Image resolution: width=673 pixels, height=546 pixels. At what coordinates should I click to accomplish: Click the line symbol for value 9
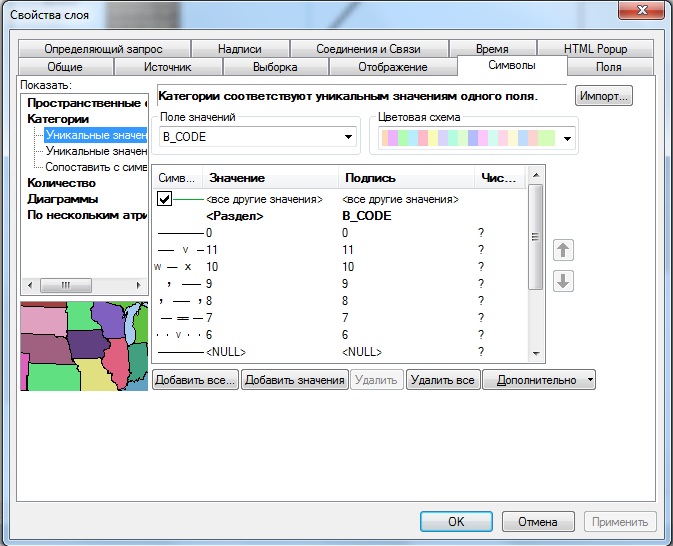(183, 284)
